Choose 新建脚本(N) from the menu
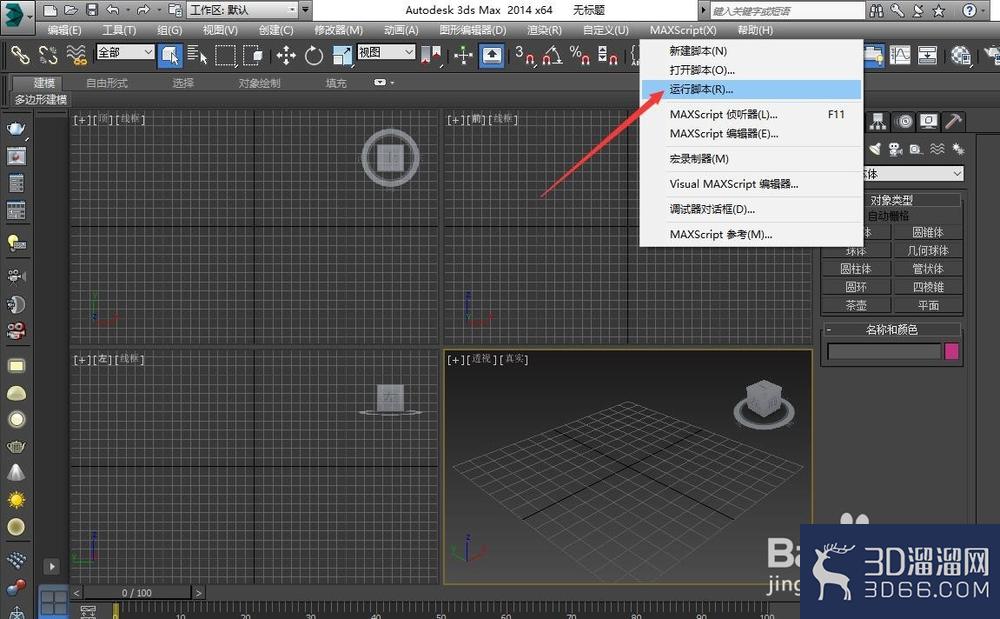The height and width of the screenshot is (619, 1000). 751,51
